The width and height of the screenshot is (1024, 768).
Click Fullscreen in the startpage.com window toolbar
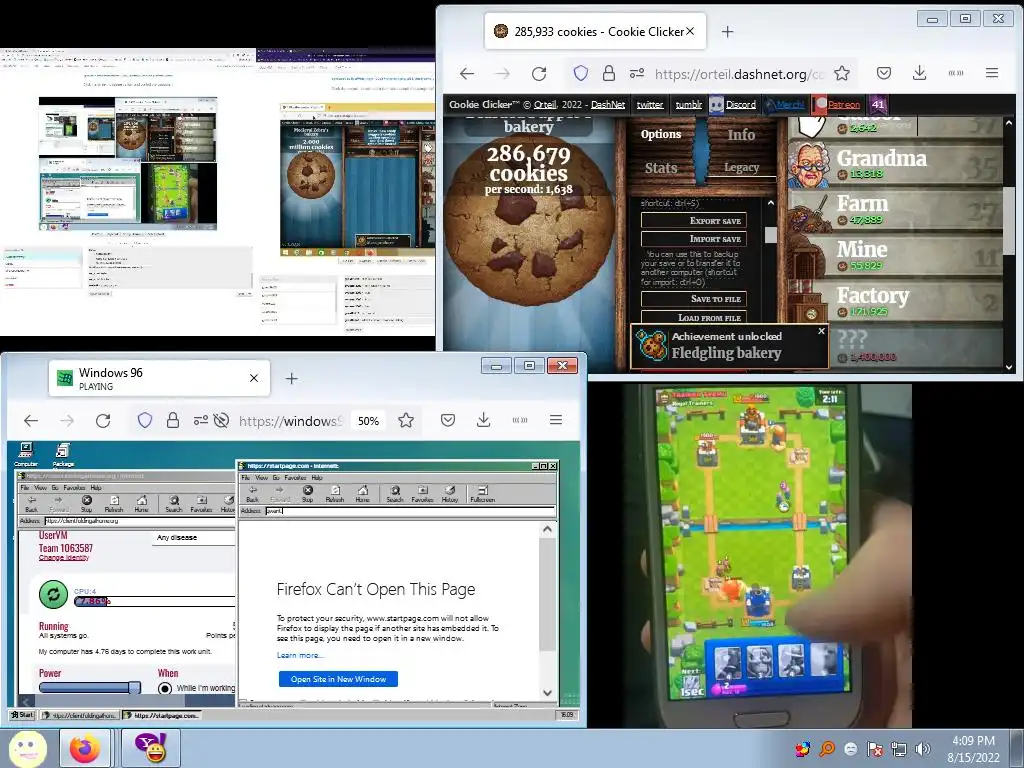482,494
